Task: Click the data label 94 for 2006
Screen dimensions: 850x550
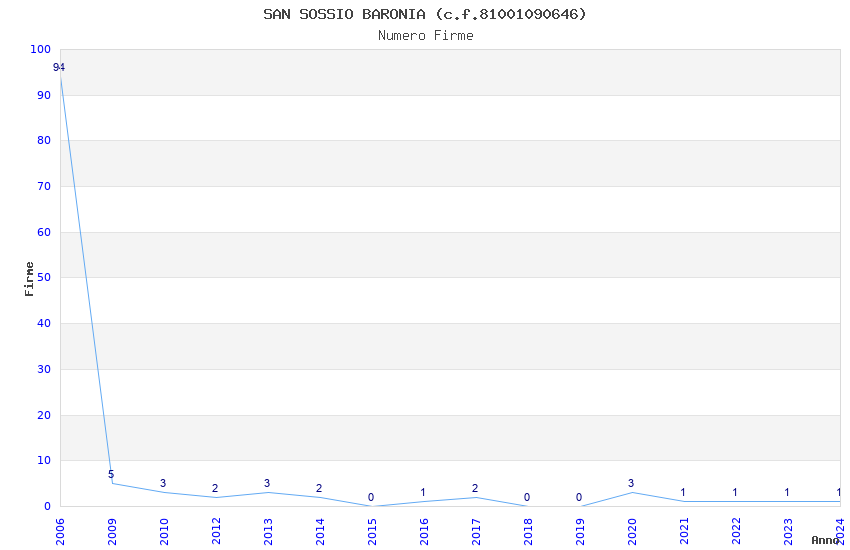Action: [x=59, y=68]
